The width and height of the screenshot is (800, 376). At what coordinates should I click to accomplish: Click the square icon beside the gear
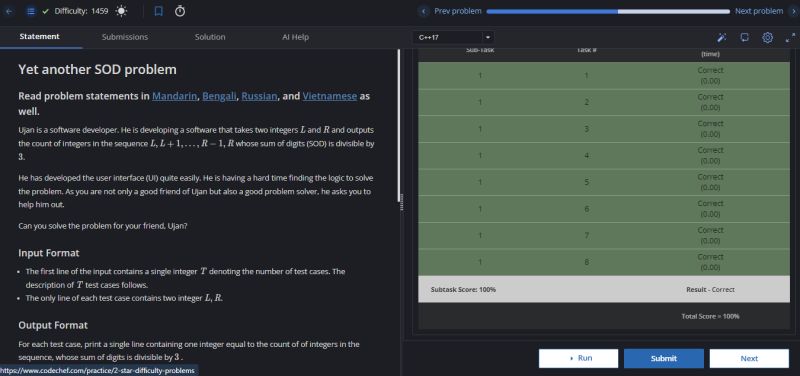744,37
